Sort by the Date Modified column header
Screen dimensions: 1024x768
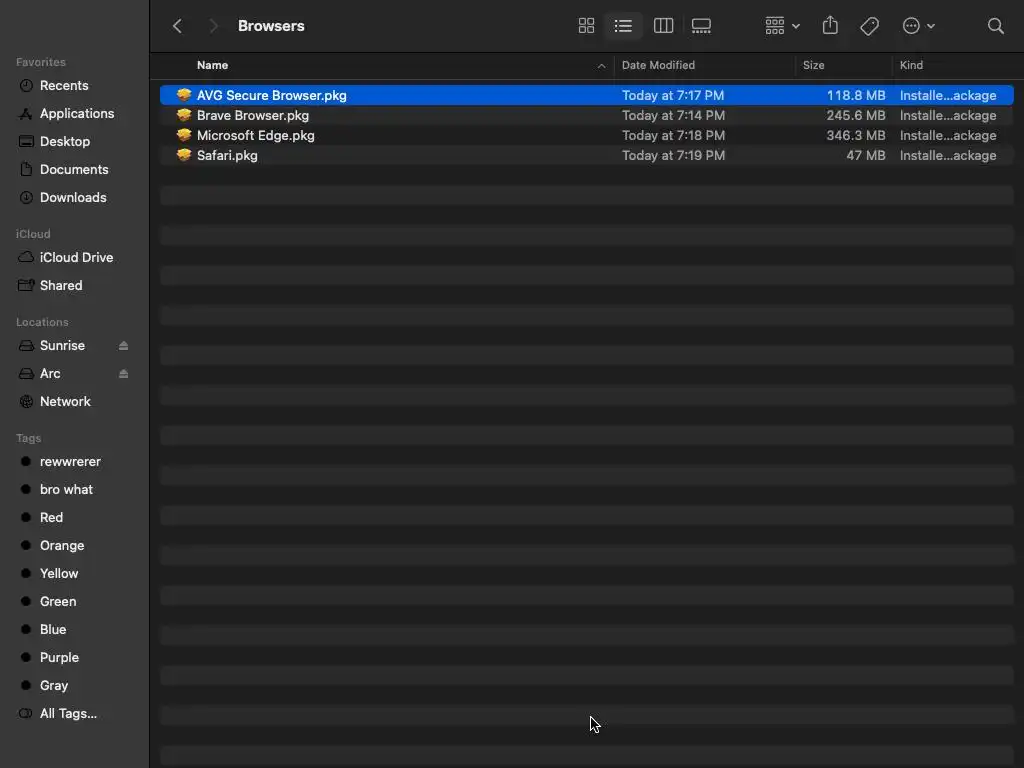pyautogui.click(x=658, y=65)
